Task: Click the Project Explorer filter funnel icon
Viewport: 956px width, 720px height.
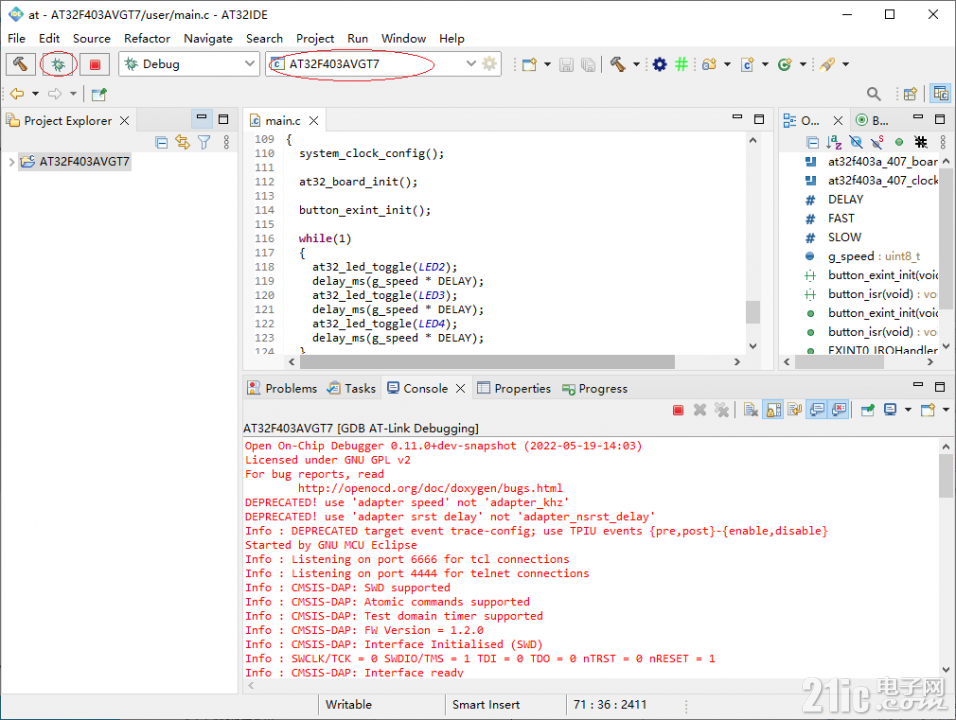Action: pos(204,143)
